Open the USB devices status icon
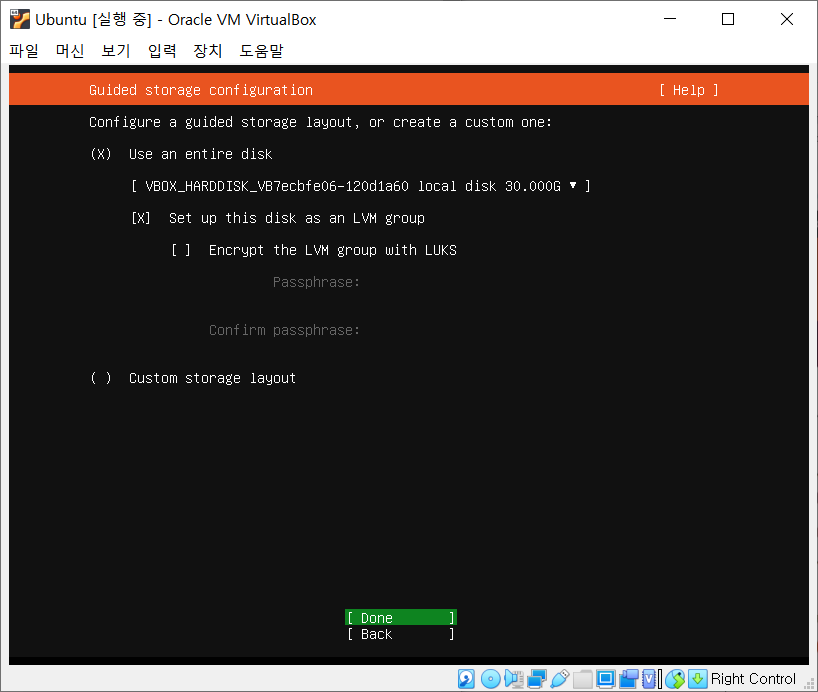Screen dimensions: 818x692 (560, 678)
